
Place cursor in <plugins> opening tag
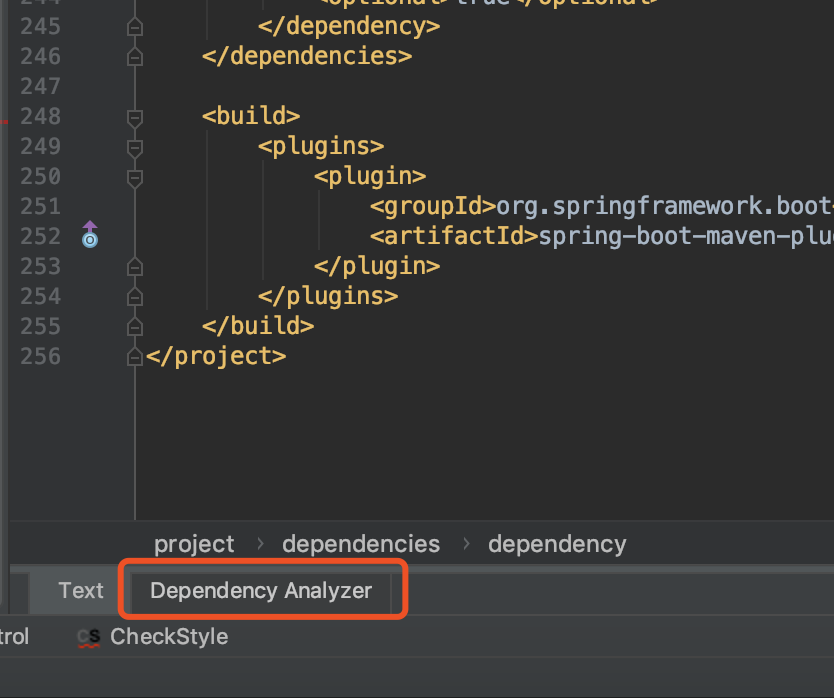tap(321, 146)
